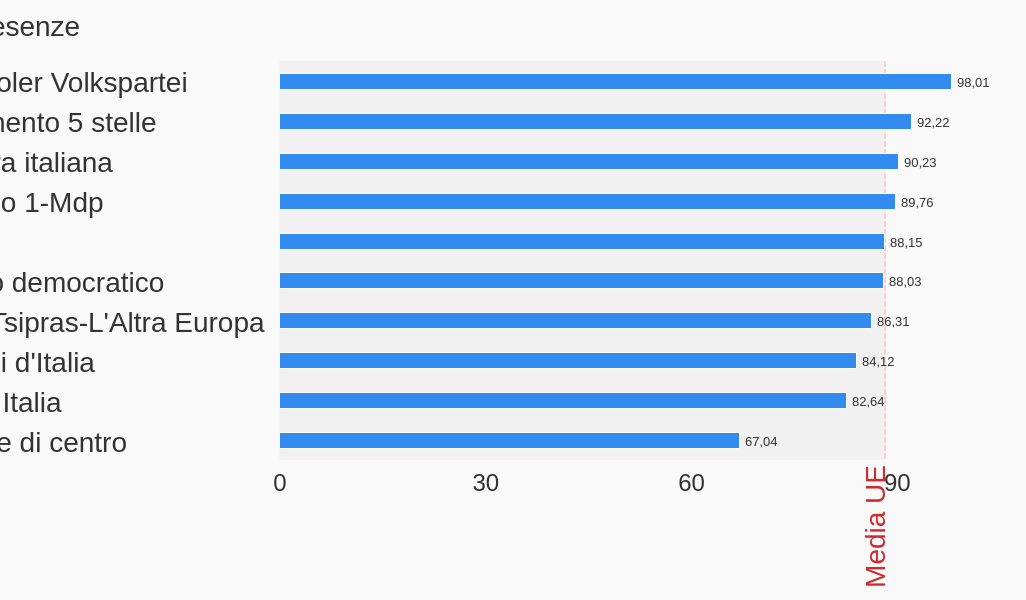
Task: Click the bar showing 88,15
Action: click(x=581, y=242)
